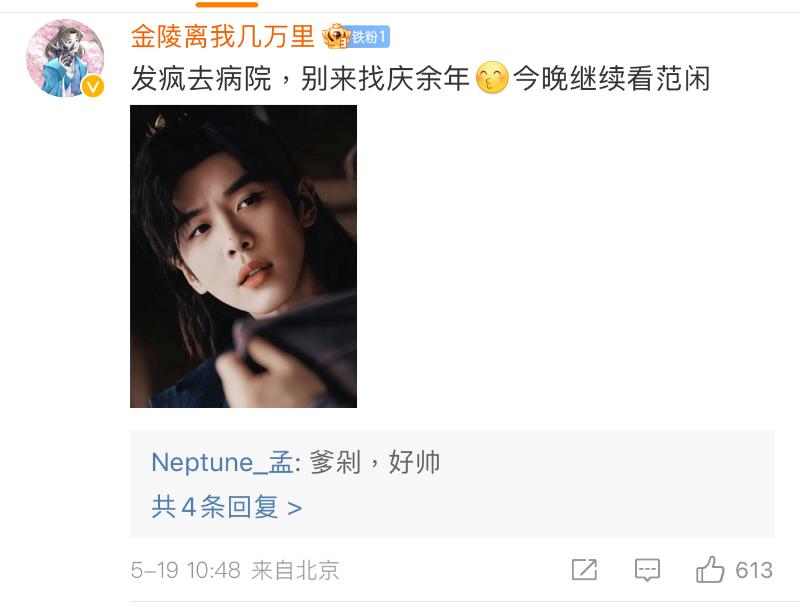Click the 5-19 10:48 timestamp
Viewport: 800px width, 610px height.
(x=185, y=570)
